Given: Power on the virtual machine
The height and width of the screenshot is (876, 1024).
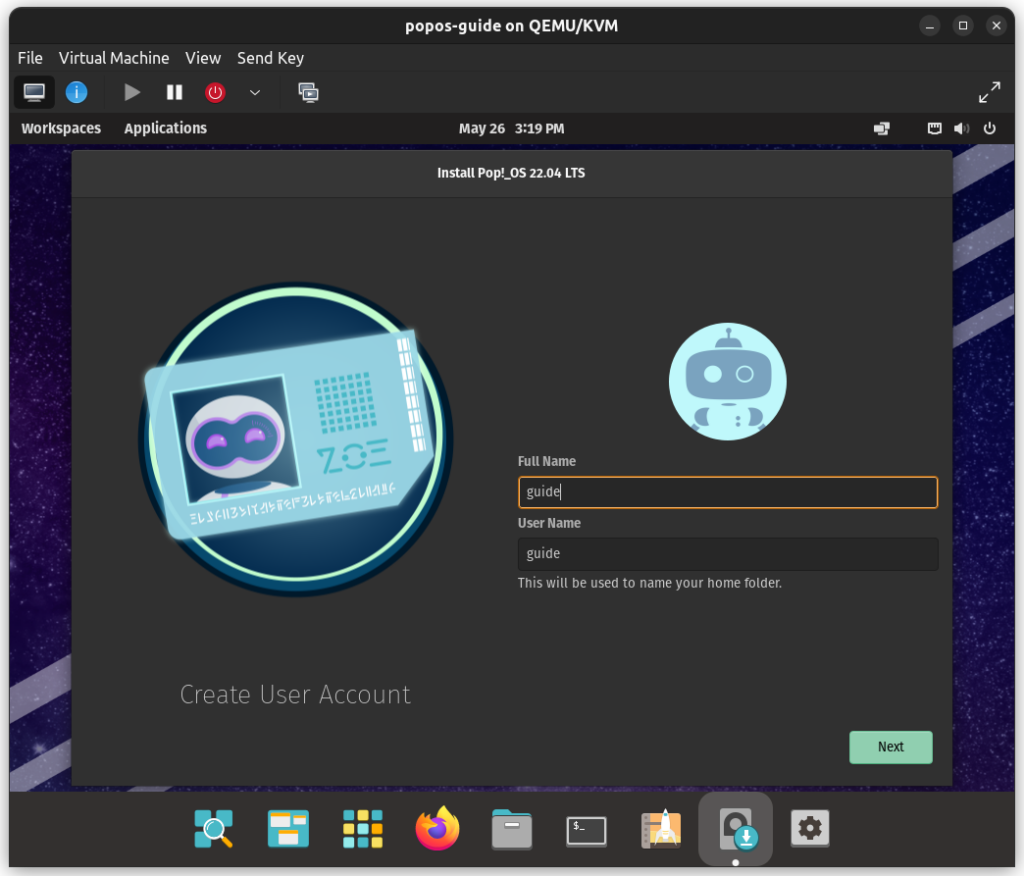Looking at the screenshot, I should pos(132,92).
